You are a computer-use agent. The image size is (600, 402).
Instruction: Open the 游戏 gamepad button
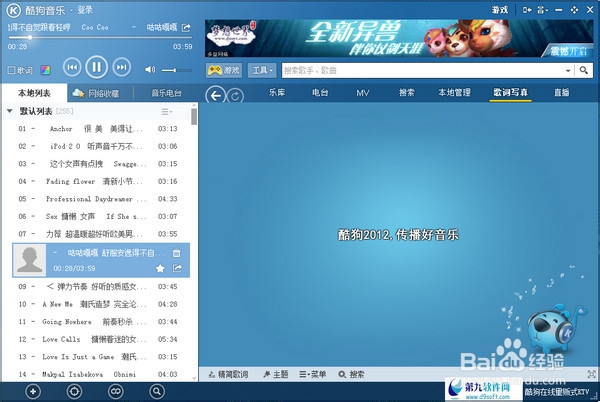(x=224, y=70)
